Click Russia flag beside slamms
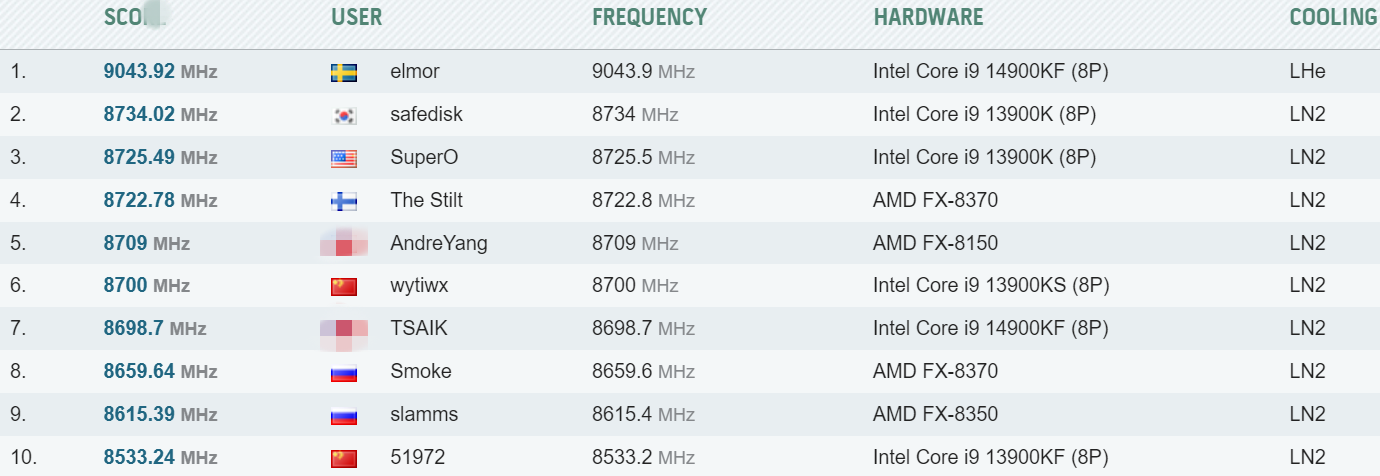 [x=344, y=416]
